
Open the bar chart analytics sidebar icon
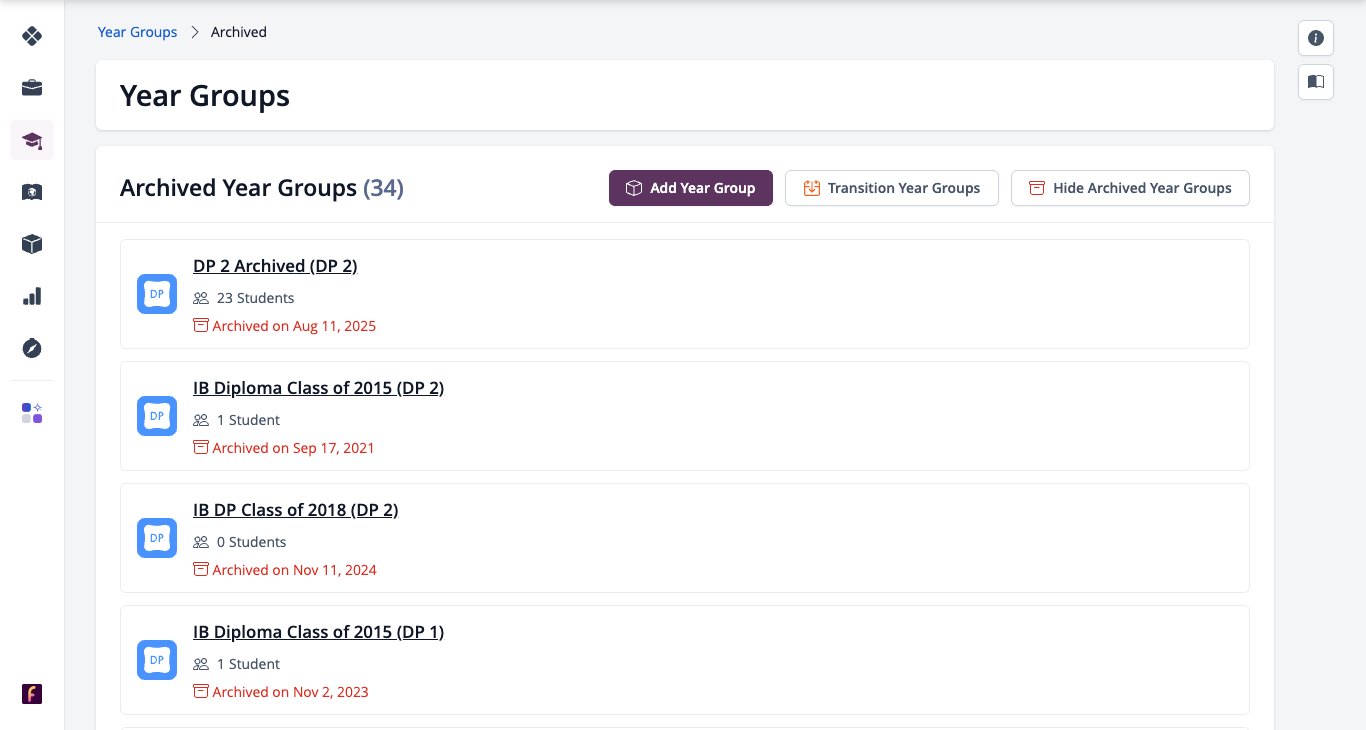32,296
